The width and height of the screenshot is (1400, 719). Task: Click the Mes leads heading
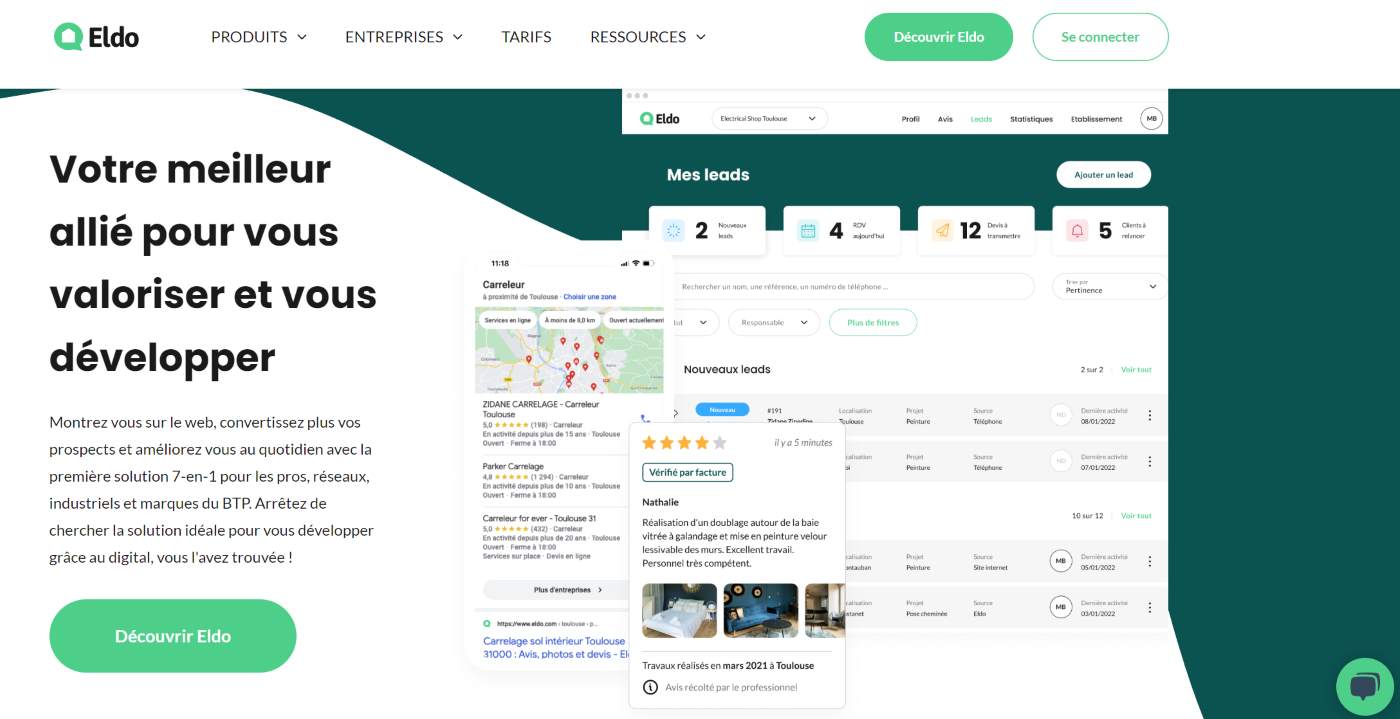point(708,175)
